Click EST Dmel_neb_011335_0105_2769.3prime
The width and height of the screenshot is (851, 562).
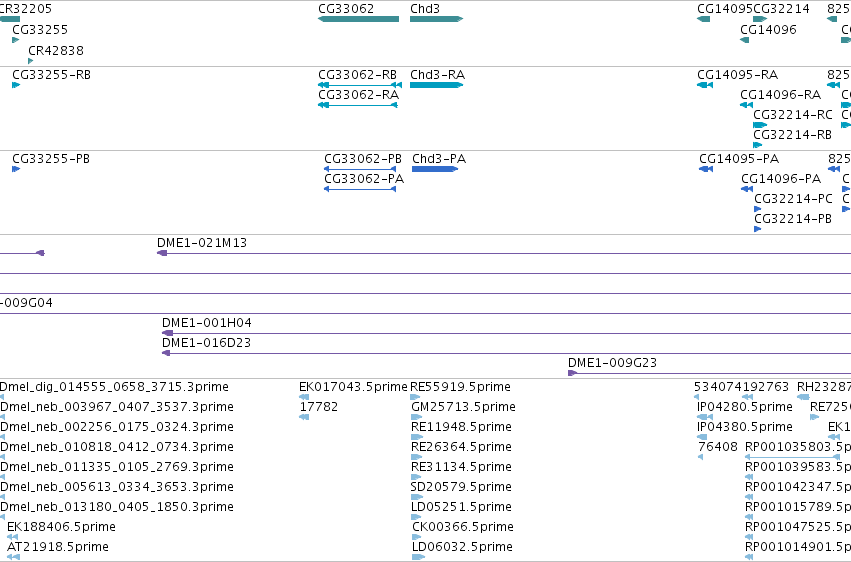click(117, 467)
